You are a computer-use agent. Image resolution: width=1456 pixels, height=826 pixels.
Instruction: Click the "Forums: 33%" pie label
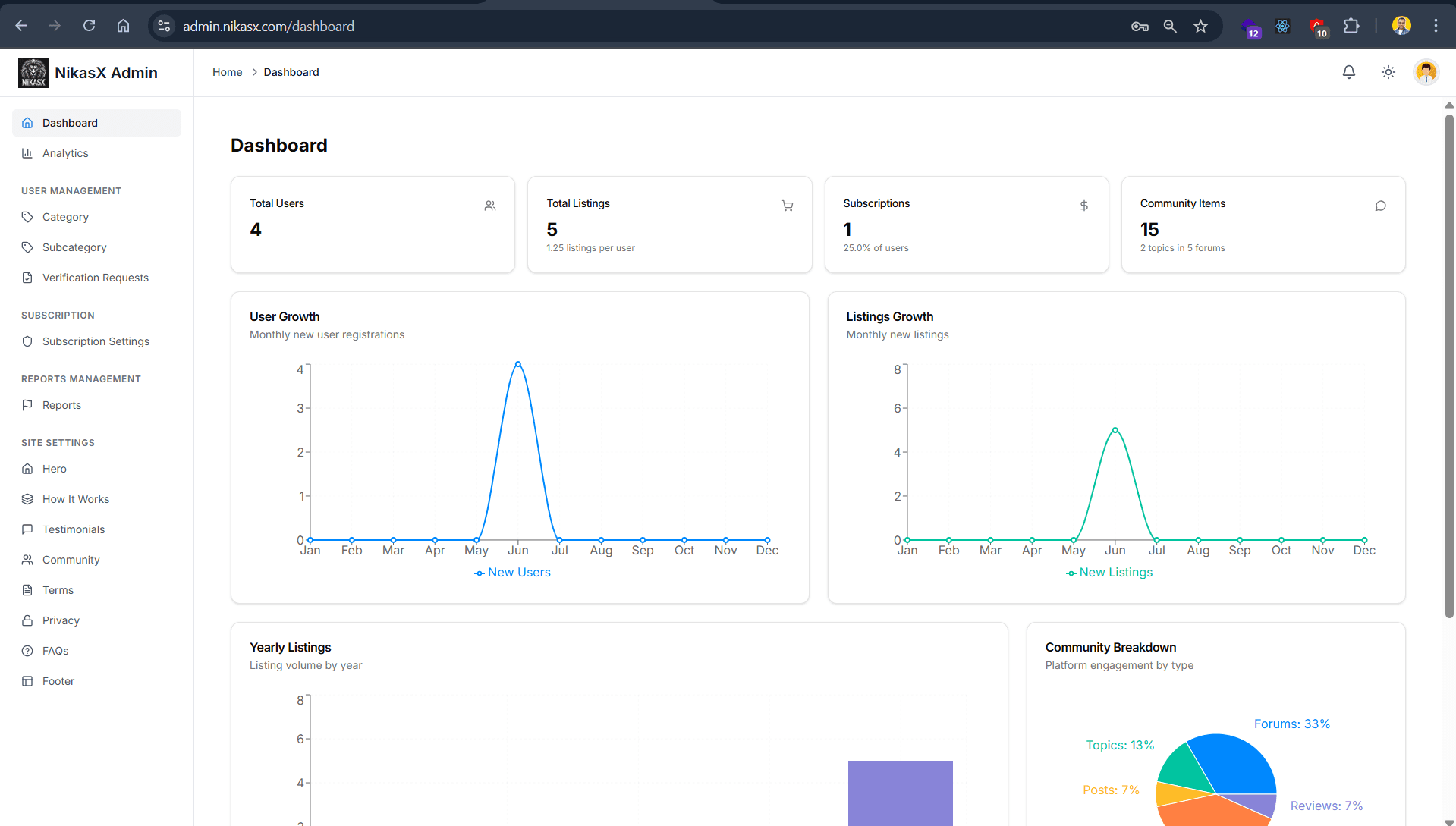(x=1291, y=724)
